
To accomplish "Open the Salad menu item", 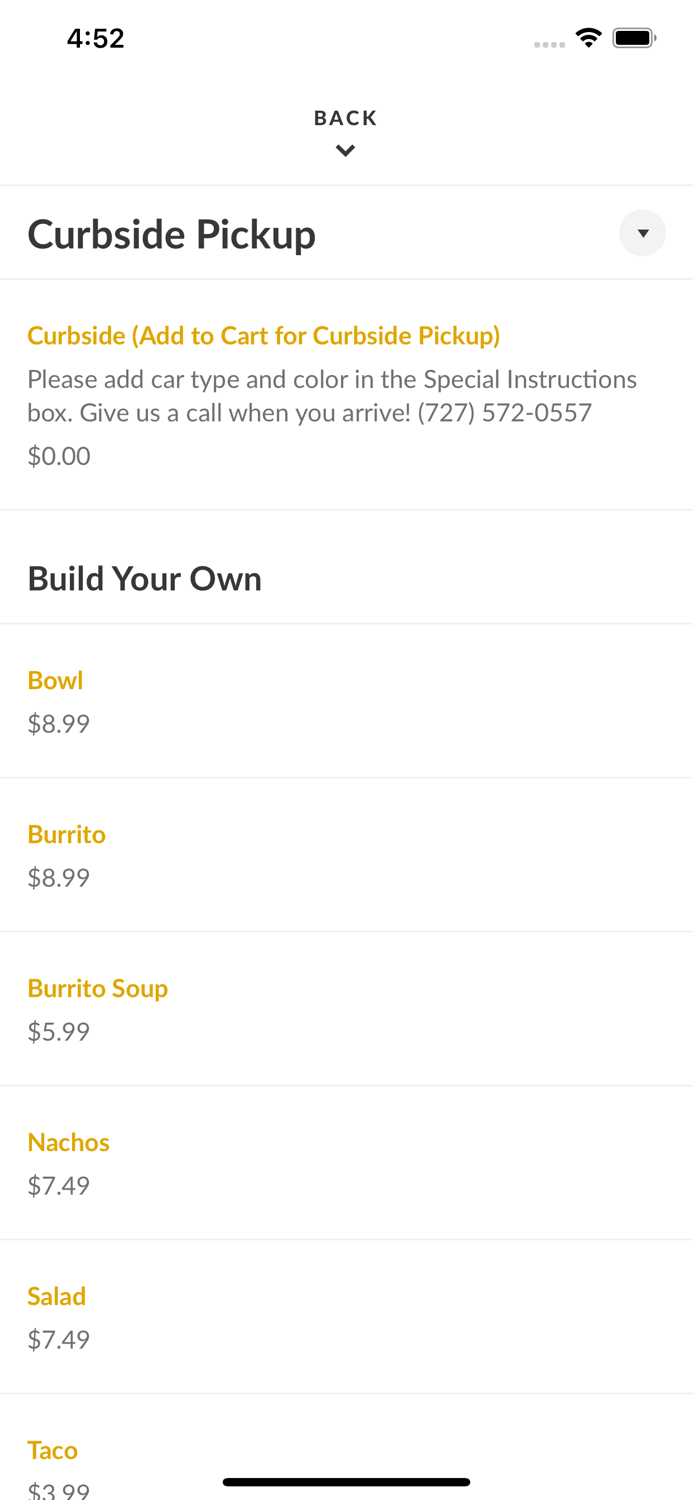I will [x=56, y=1296].
